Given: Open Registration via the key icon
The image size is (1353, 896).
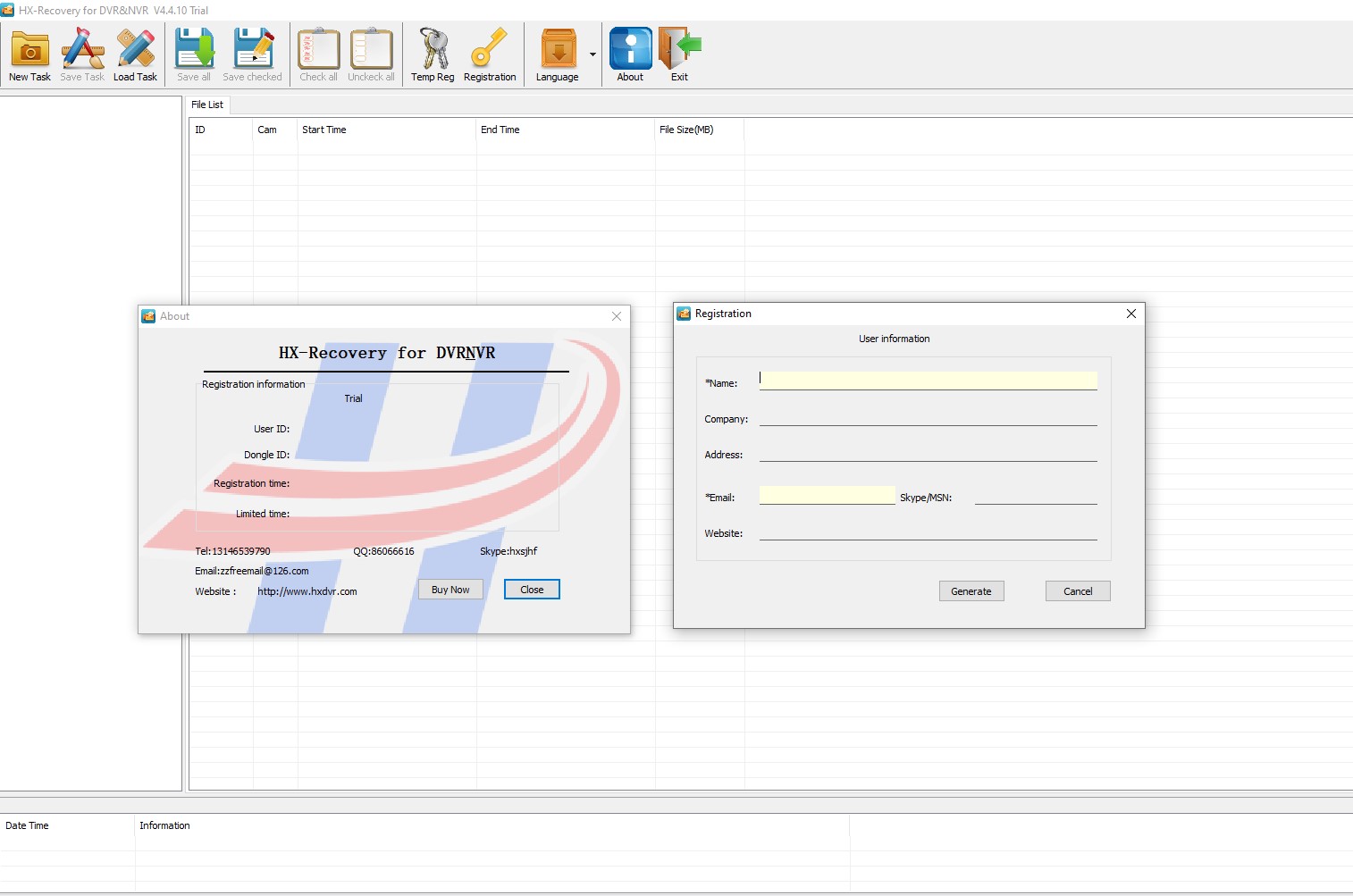Looking at the screenshot, I should coord(489,50).
